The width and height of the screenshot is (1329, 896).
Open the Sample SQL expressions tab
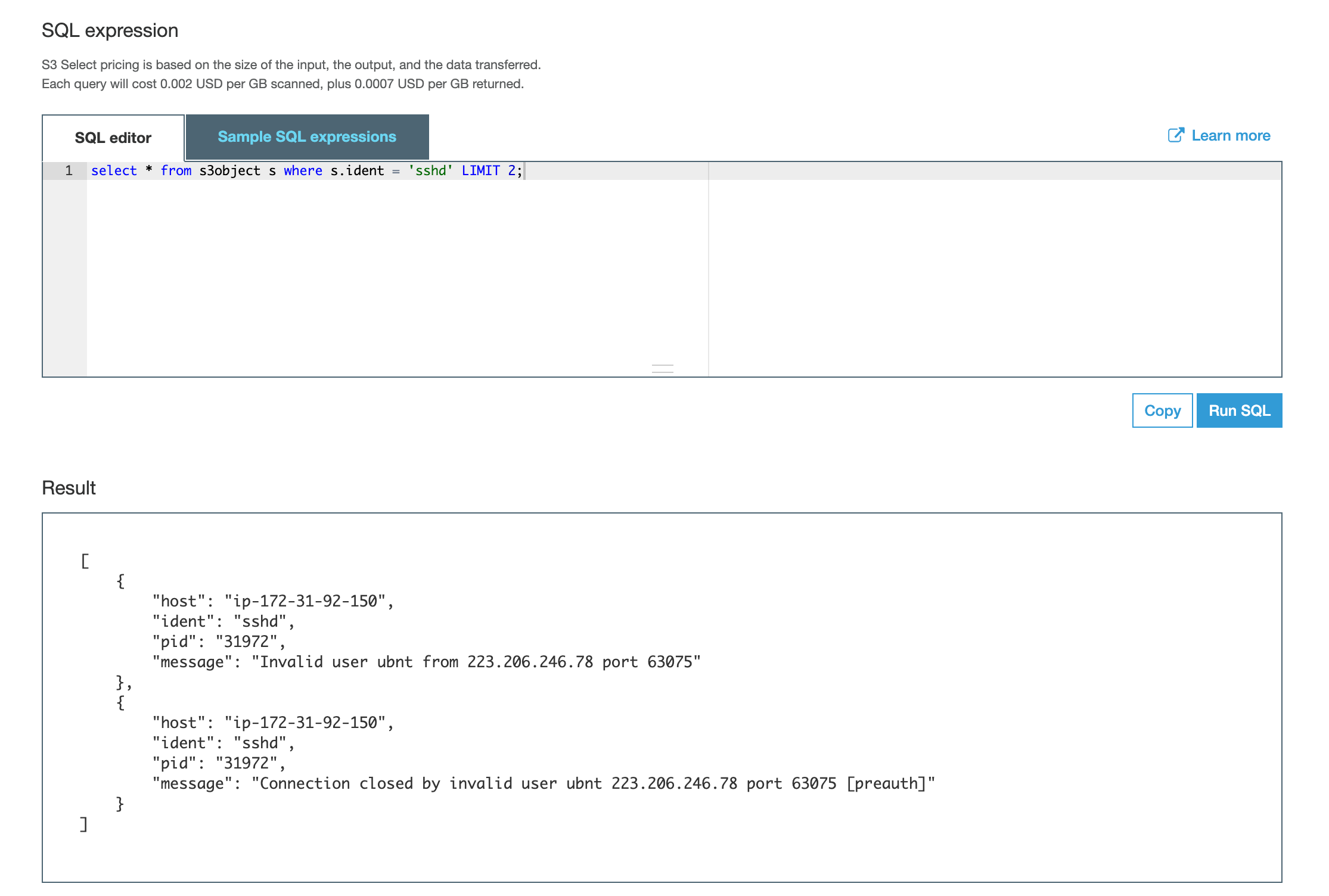click(307, 136)
